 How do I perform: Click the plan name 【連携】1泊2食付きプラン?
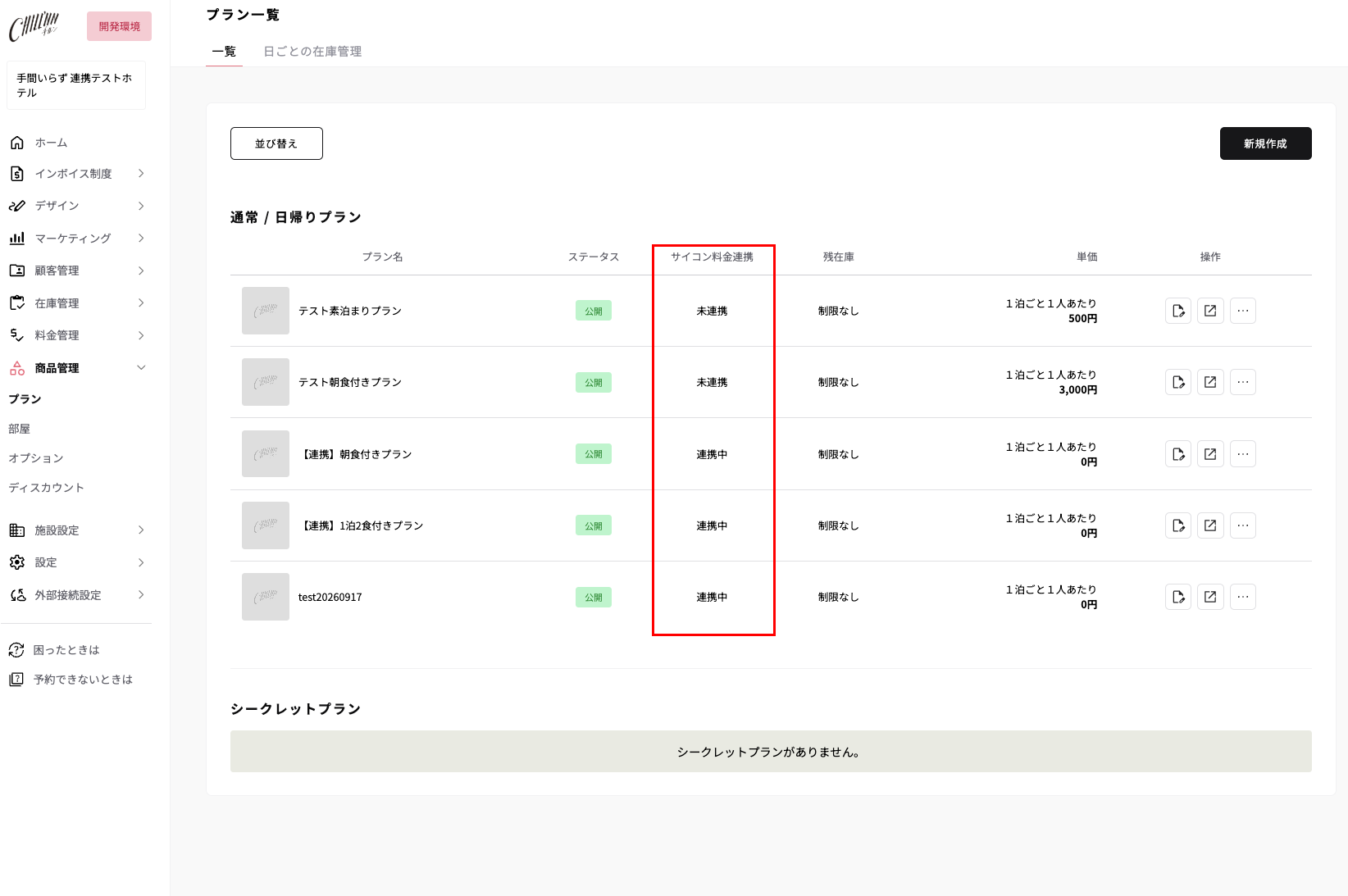[x=361, y=525]
